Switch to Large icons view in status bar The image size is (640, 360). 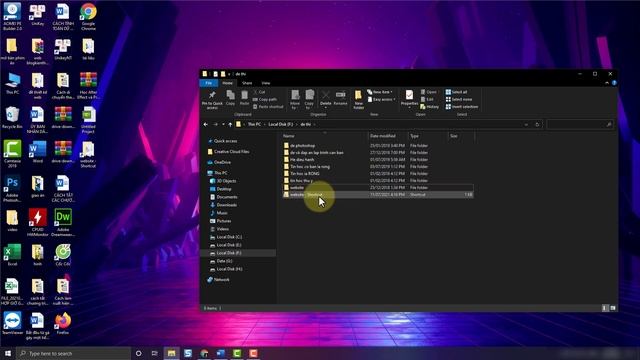[x=613, y=308]
